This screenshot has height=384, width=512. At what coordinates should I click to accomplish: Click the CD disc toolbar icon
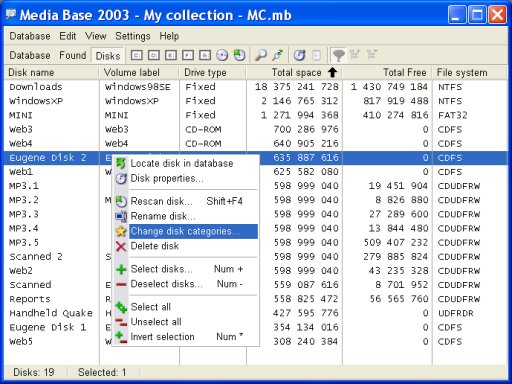coord(222,55)
